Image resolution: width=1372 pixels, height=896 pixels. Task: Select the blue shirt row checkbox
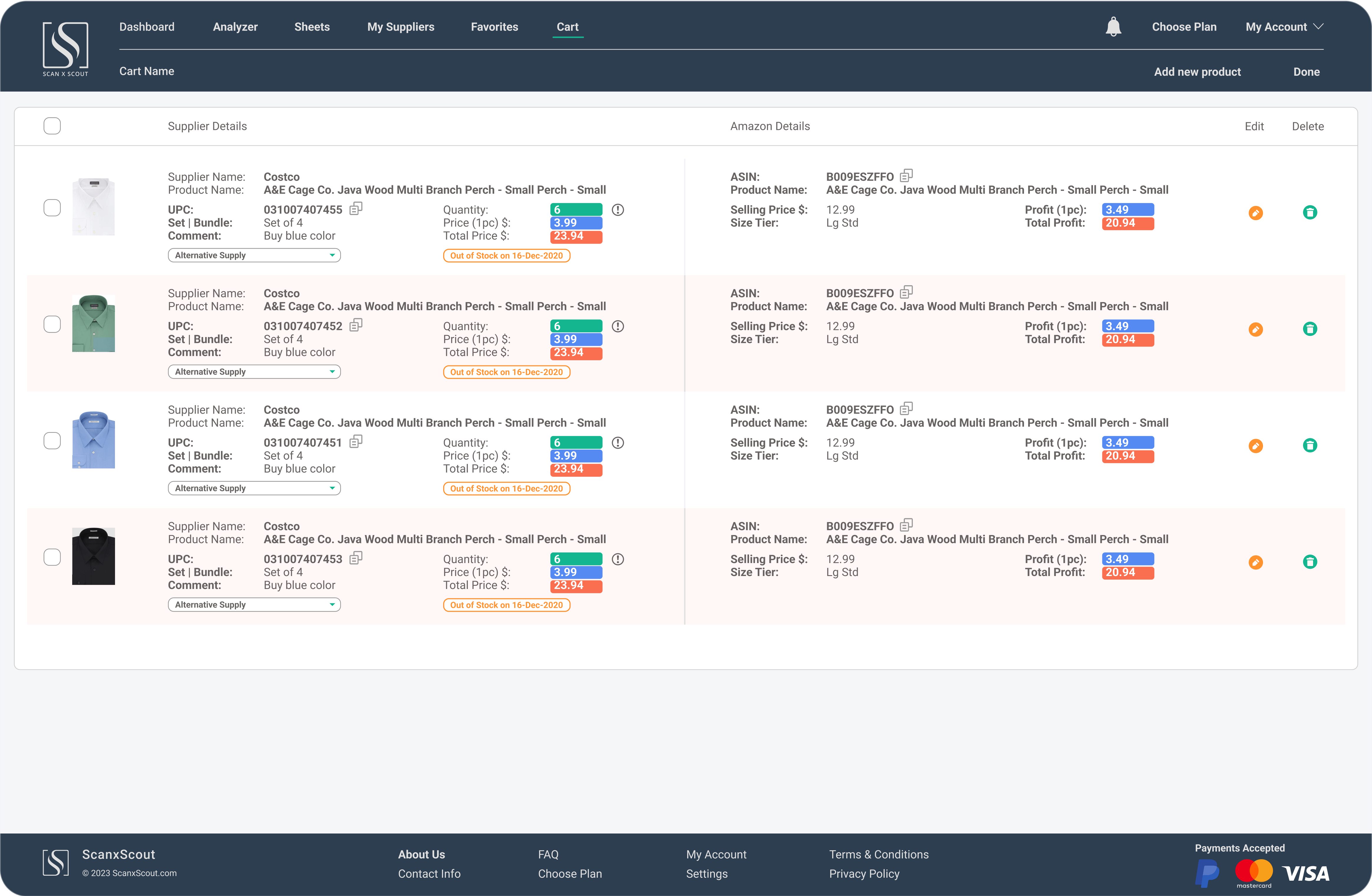click(52, 440)
